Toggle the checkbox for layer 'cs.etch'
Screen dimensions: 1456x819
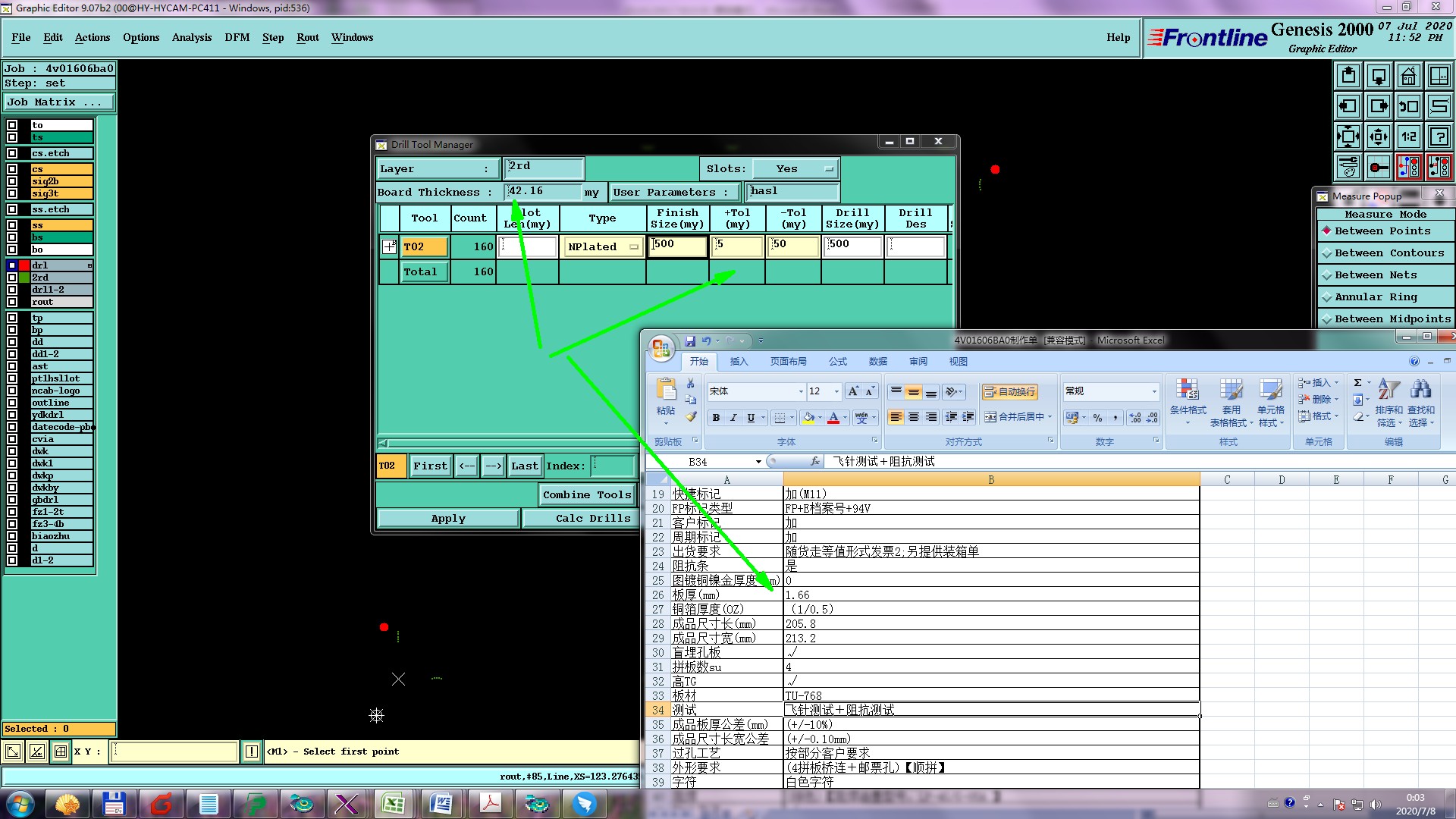pyautogui.click(x=12, y=153)
